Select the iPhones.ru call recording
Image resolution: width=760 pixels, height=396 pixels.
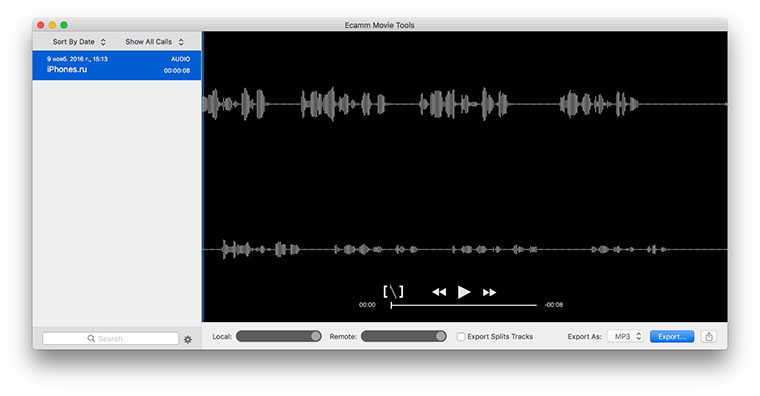[x=117, y=65]
